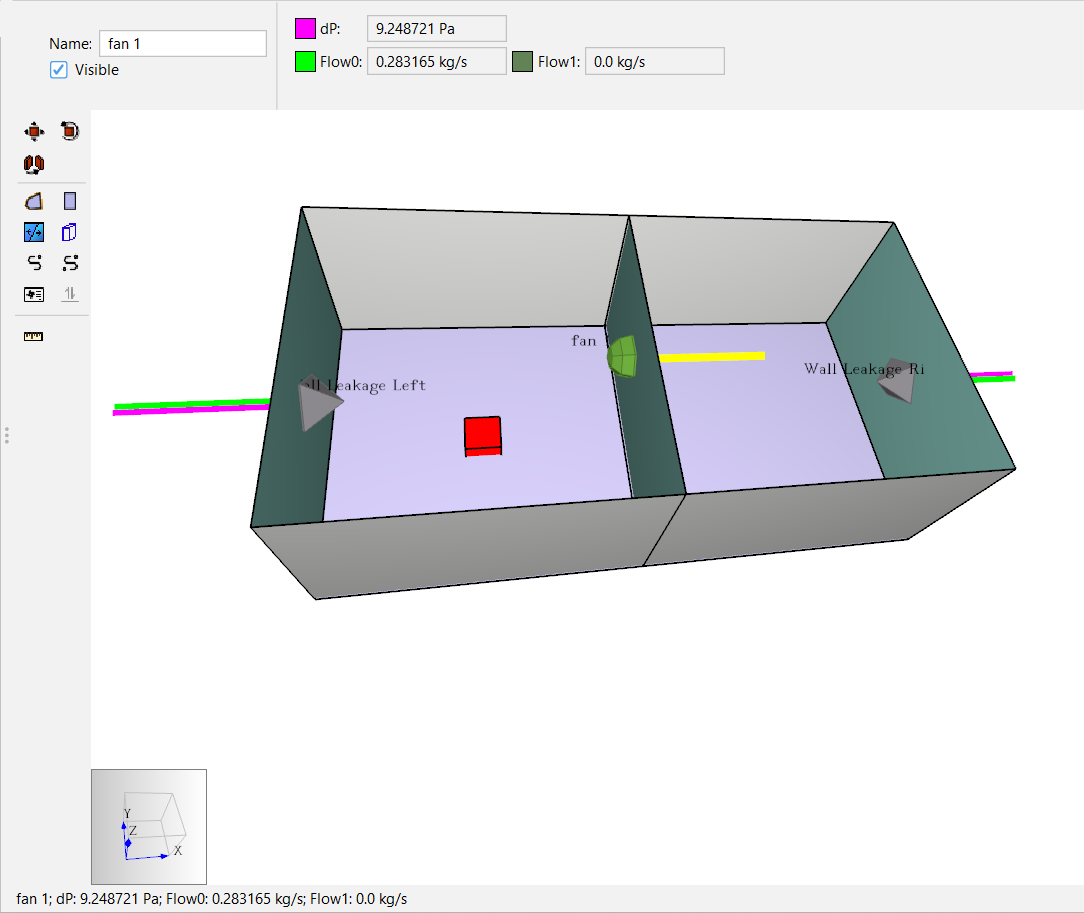Click the dP value 9.248721 Pa
The height and width of the screenshot is (913, 1084).
[x=436, y=28]
